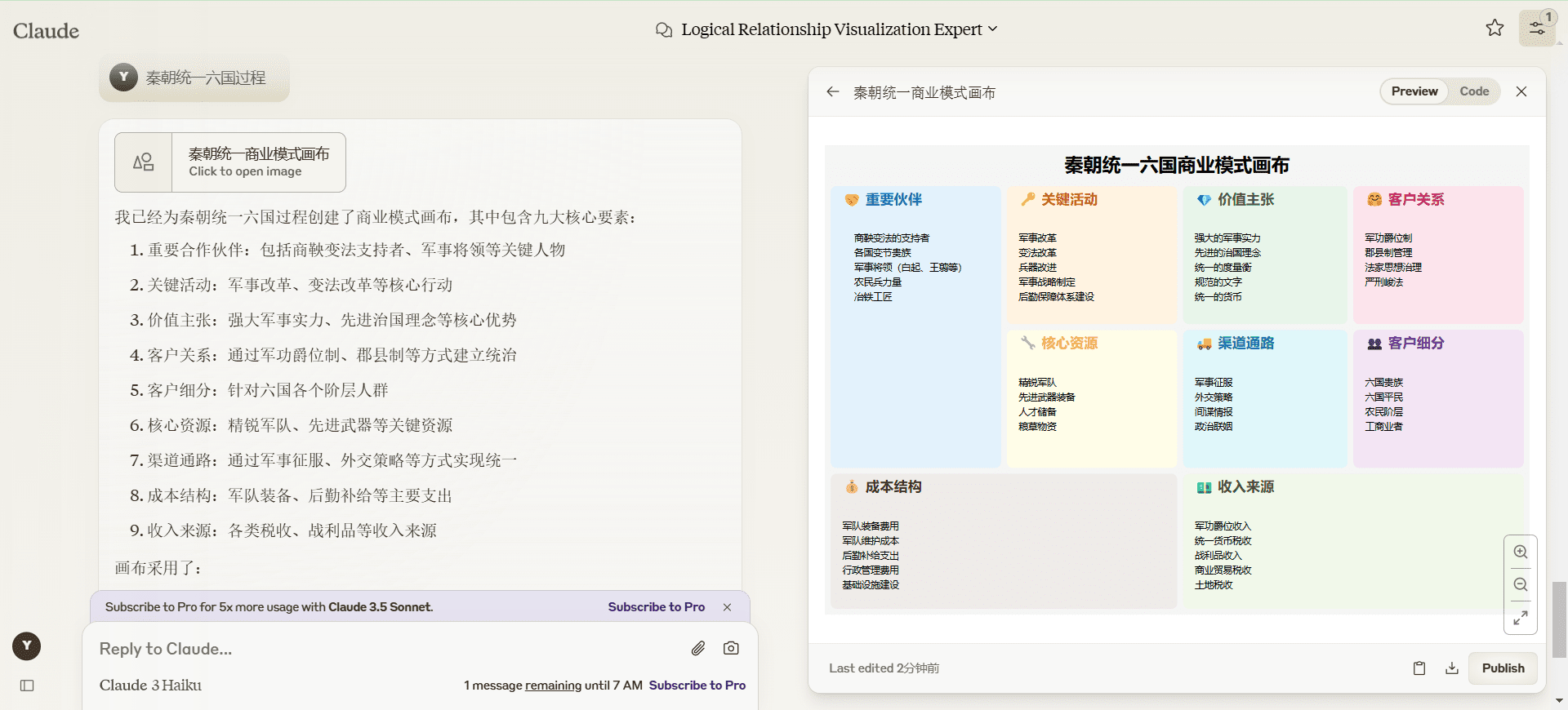Click the 客户关系 section heading
1568x710 pixels.
(x=1415, y=199)
